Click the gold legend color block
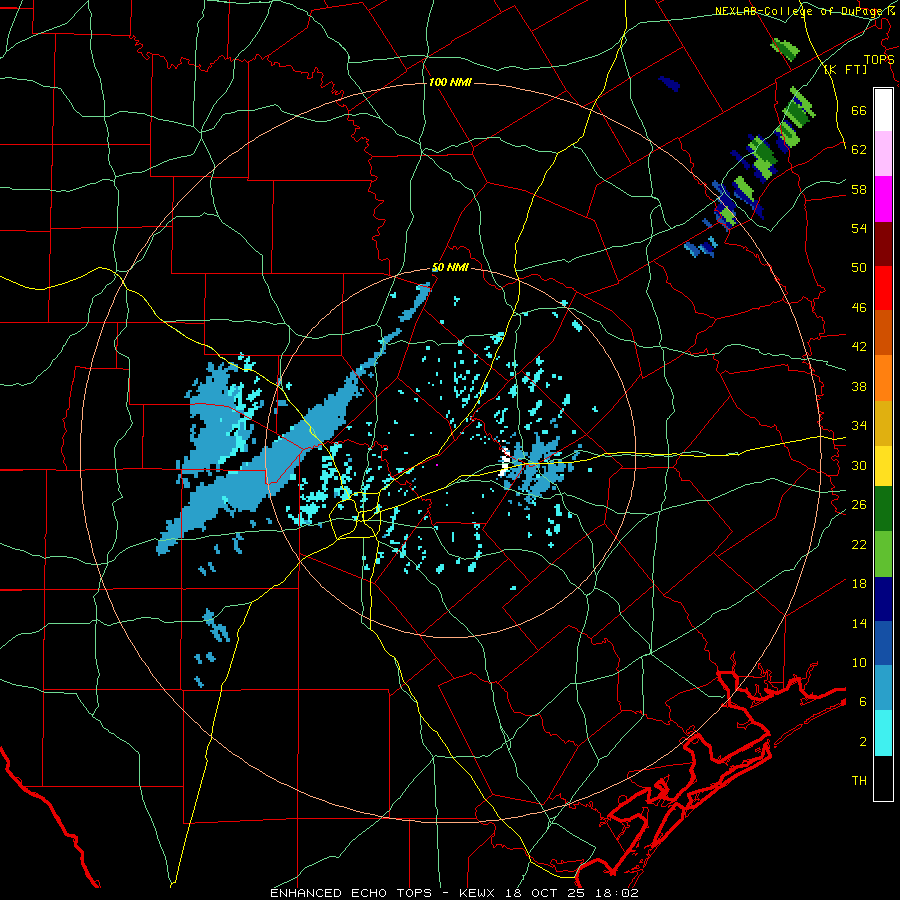900x900 pixels. 883,422
